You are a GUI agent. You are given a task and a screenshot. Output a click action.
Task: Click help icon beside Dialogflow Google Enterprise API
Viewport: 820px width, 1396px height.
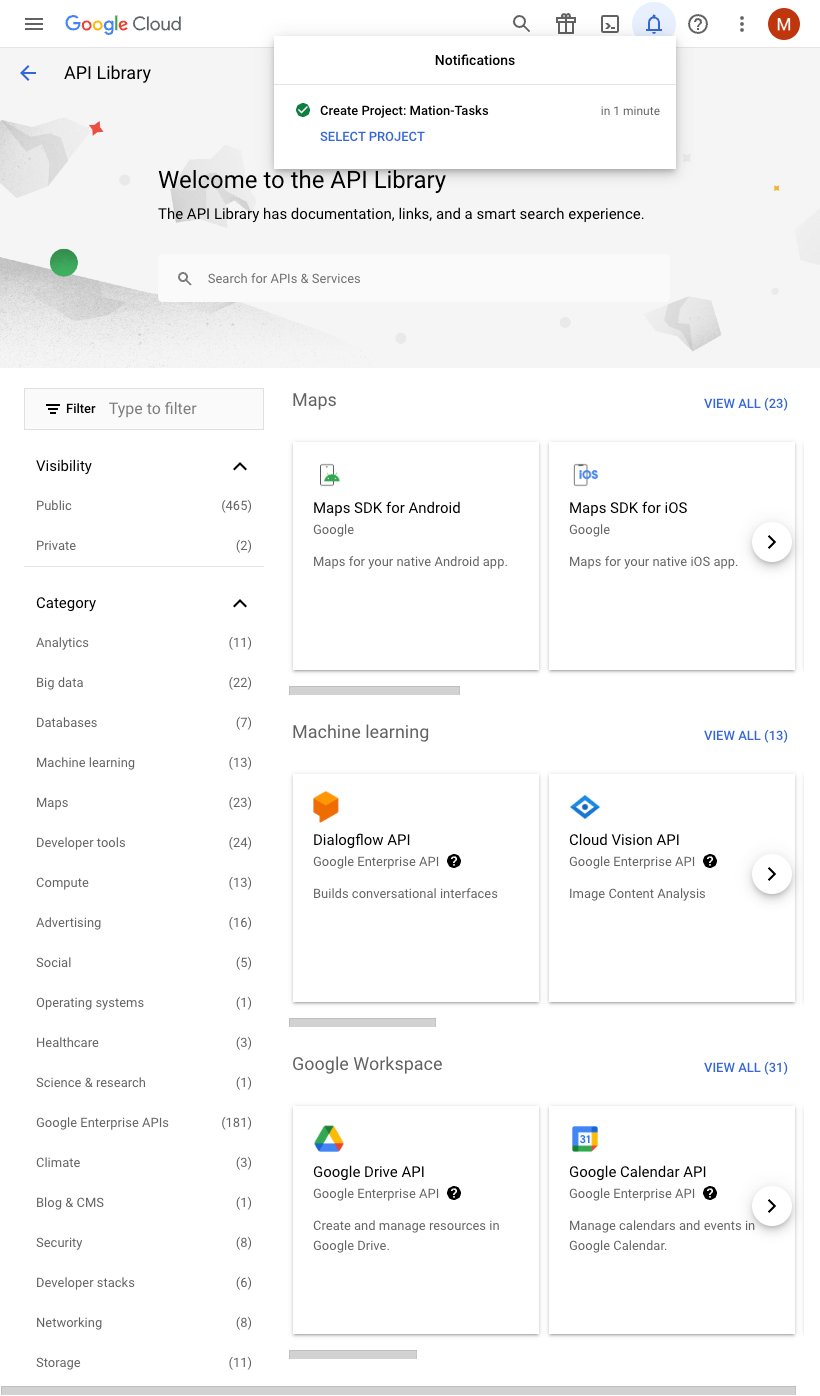pyautogui.click(x=454, y=861)
